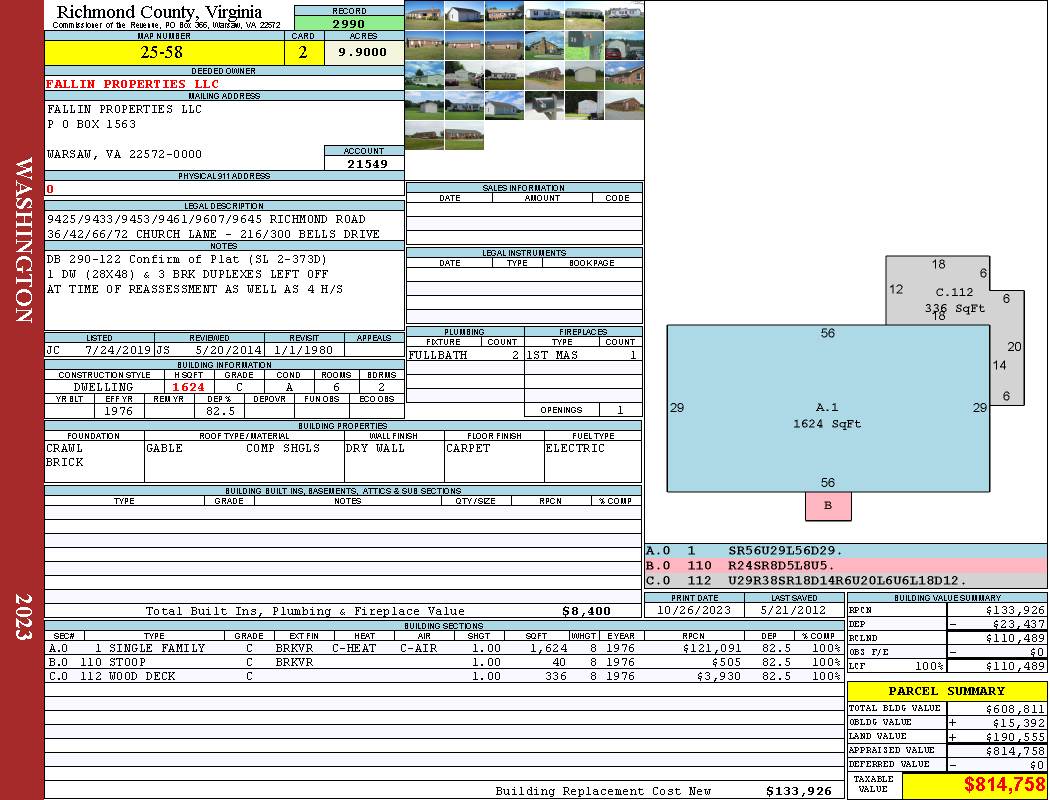Select the pink sketch code row R24SR8D5L8U5
Viewport: 1050px width, 800px height.
(845, 566)
